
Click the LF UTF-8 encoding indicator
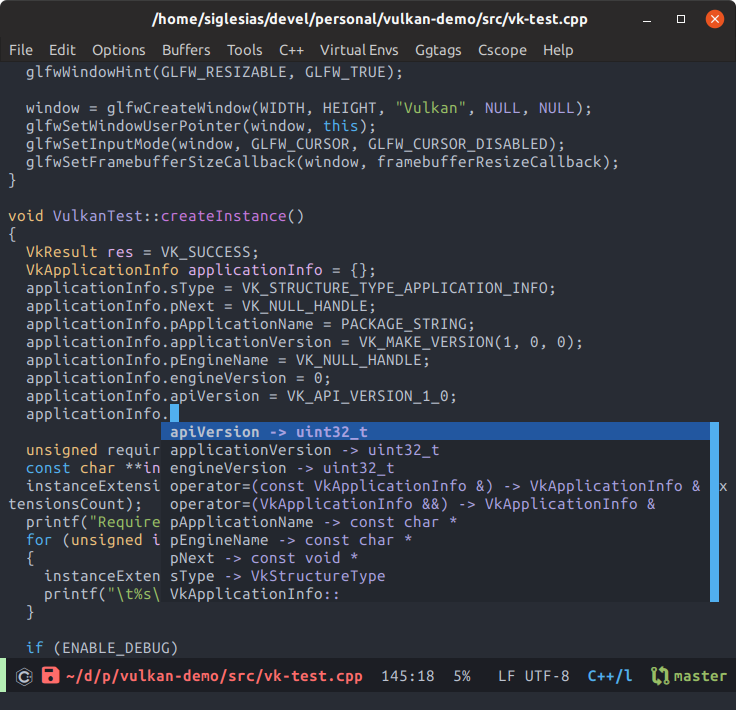pos(534,676)
